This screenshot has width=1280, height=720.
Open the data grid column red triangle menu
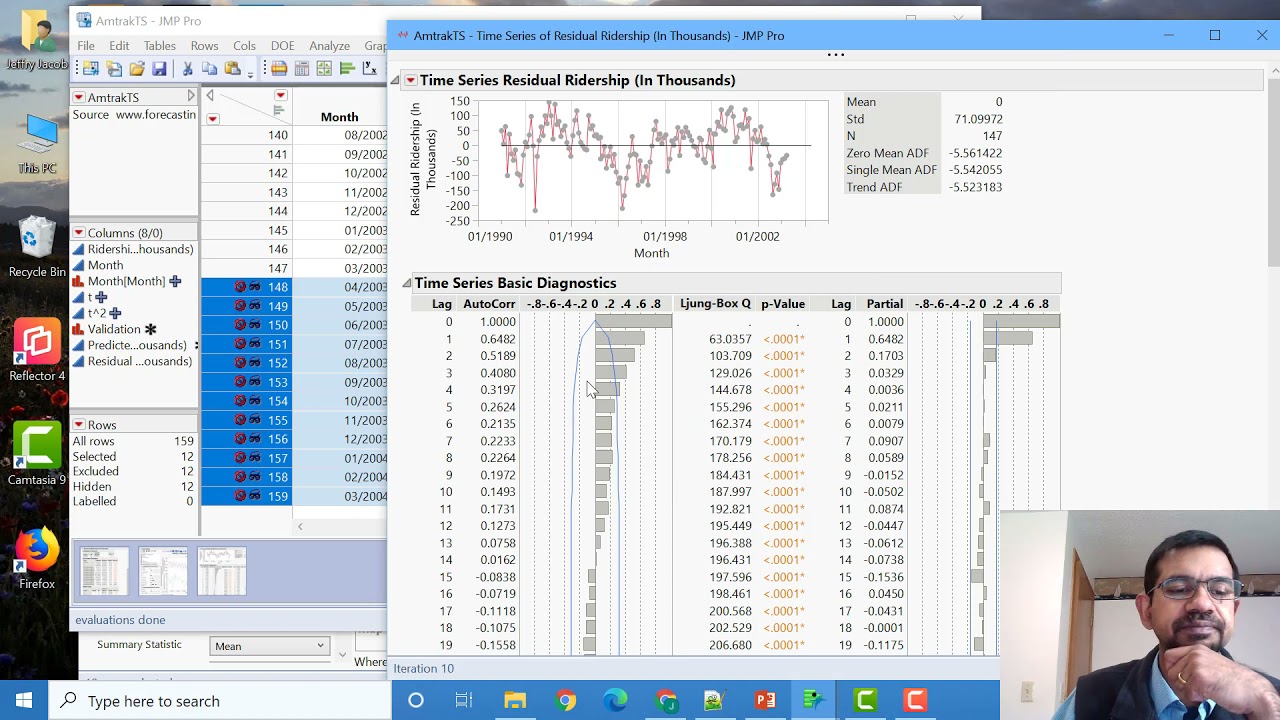(x=281, y=96)
